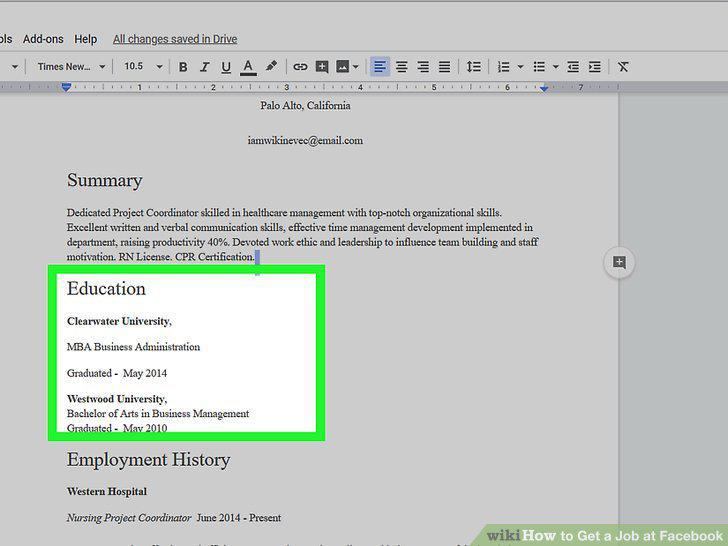Click the Education heading
This screenshot has height=546, width=728.
106,289
